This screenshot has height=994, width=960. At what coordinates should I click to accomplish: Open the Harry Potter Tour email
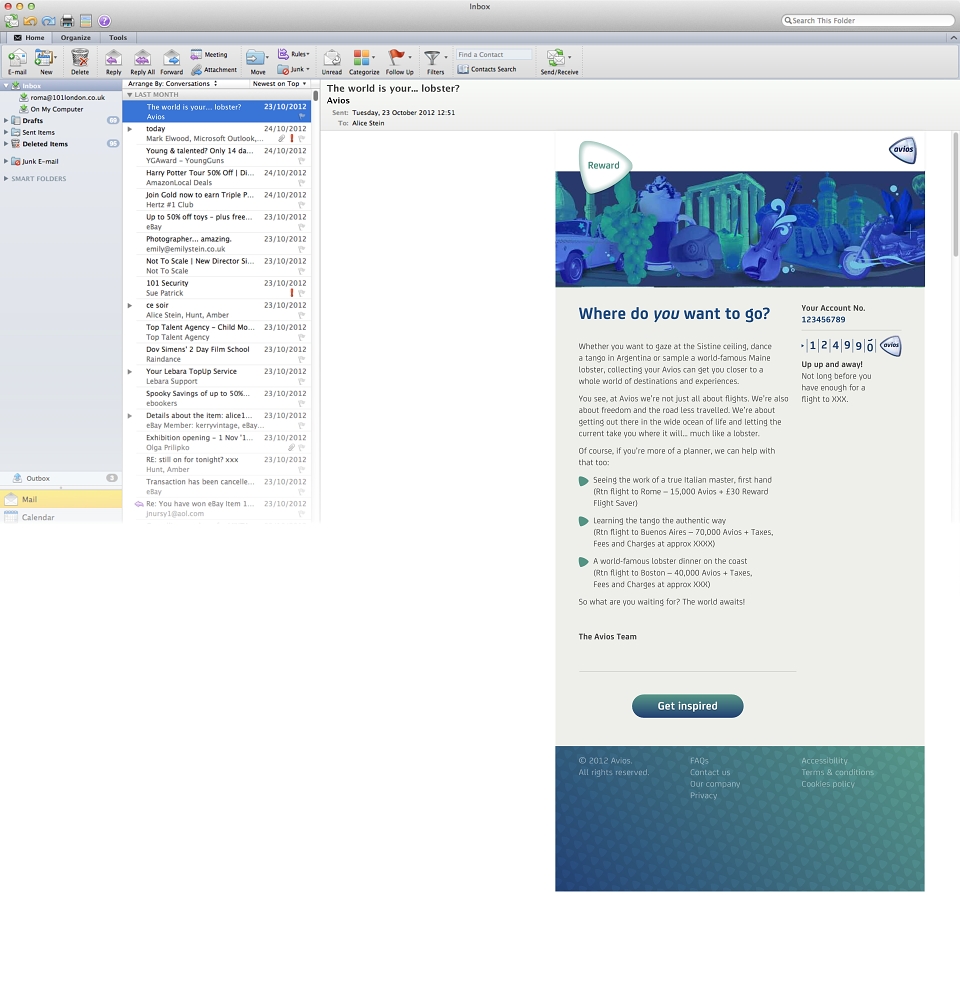point(217,178)
